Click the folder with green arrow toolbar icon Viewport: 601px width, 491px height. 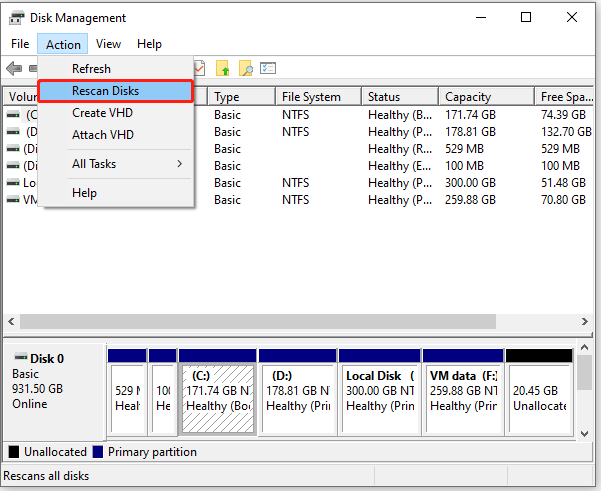222,68
